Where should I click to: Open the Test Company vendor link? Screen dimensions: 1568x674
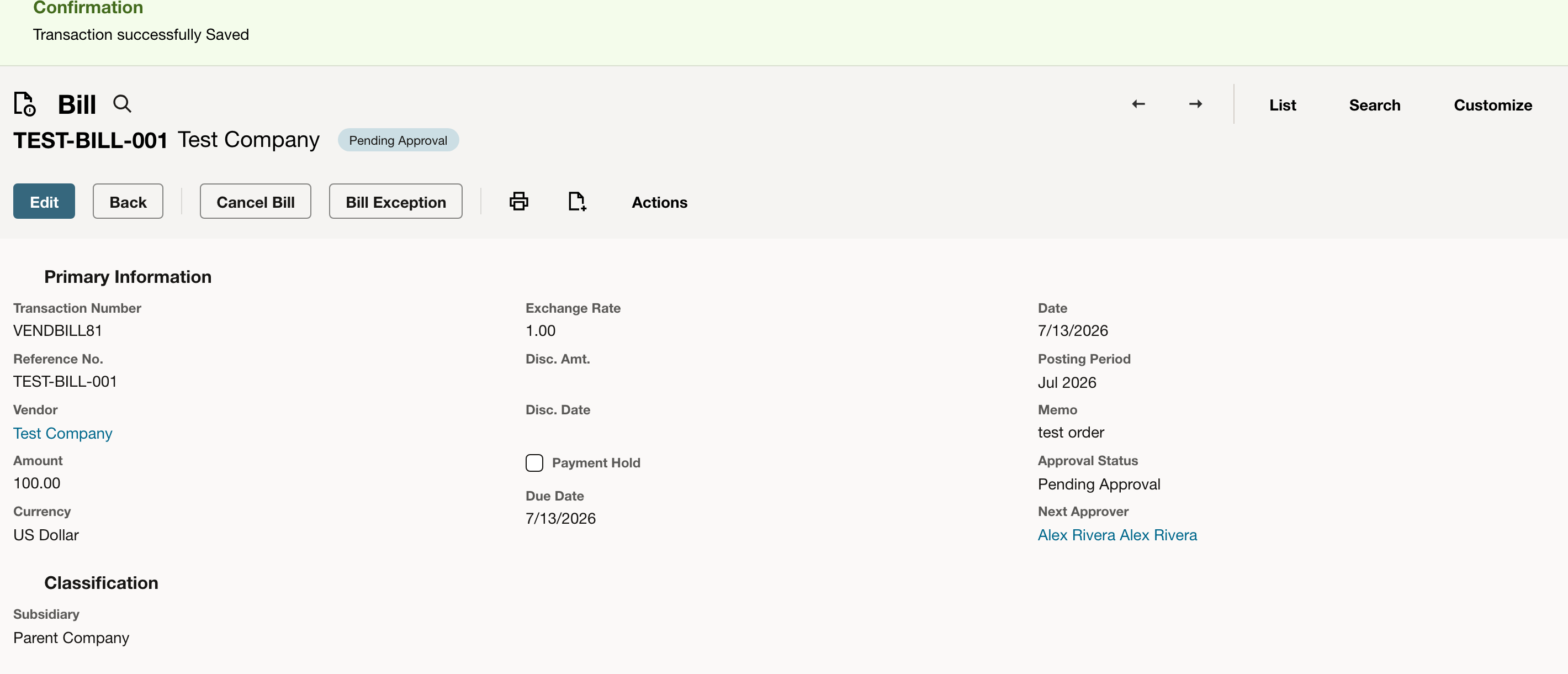pos(63,433)
